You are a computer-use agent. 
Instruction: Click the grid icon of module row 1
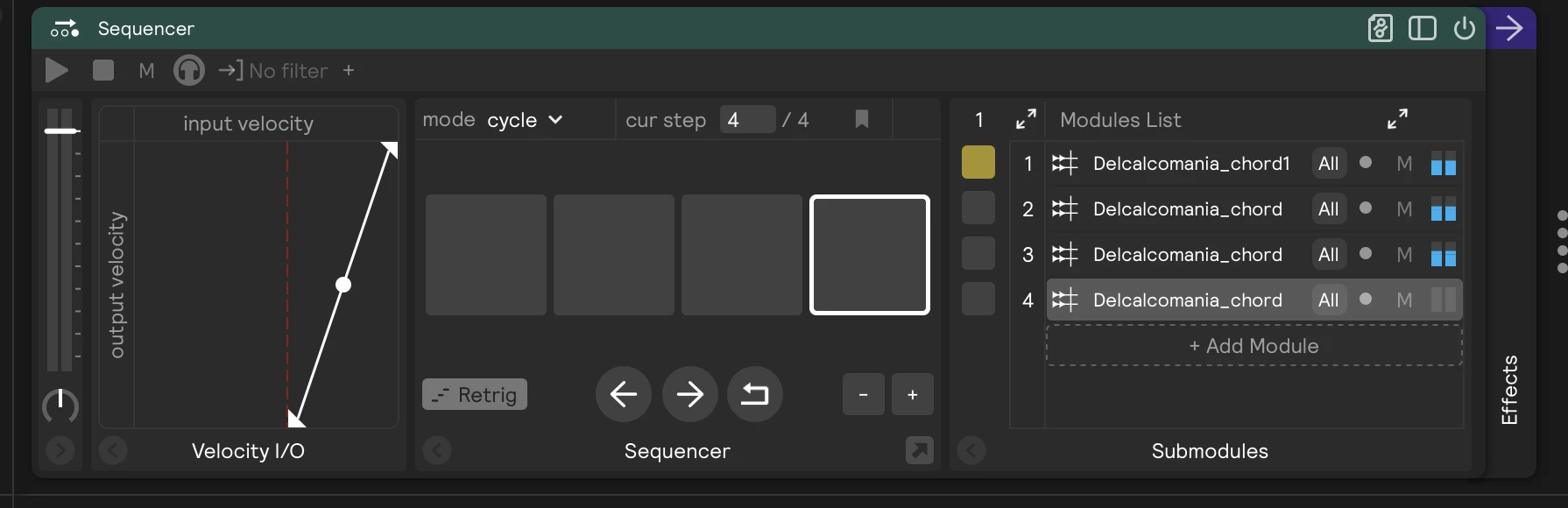click(x=1065, y=164)
